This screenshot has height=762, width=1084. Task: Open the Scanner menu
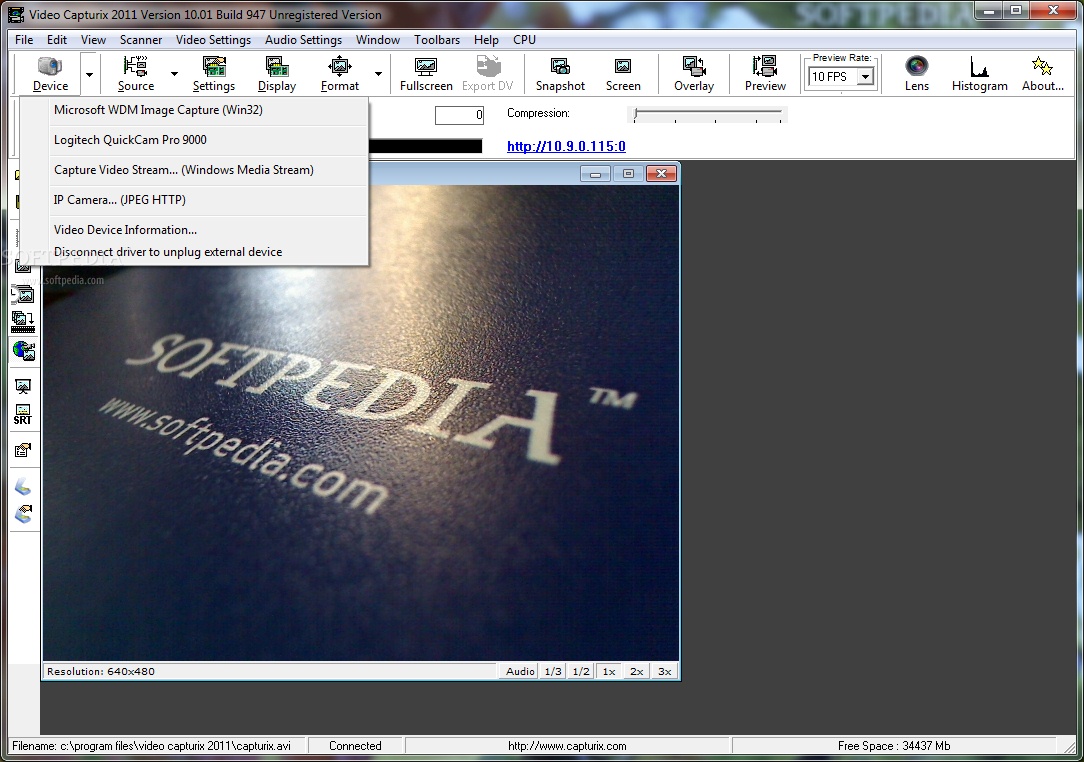click(x=141, y=39)
